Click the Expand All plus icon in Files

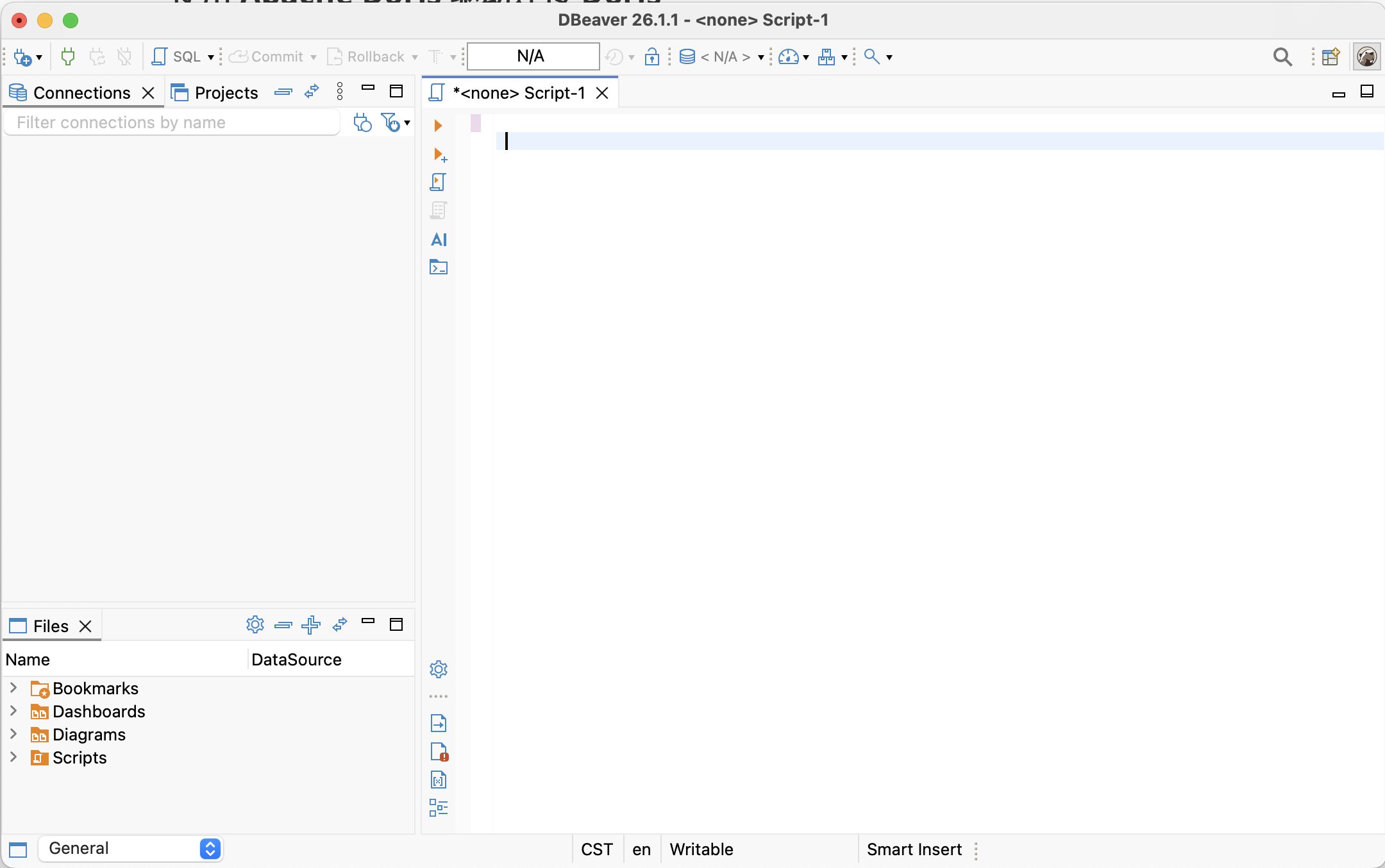coord(311,625)
